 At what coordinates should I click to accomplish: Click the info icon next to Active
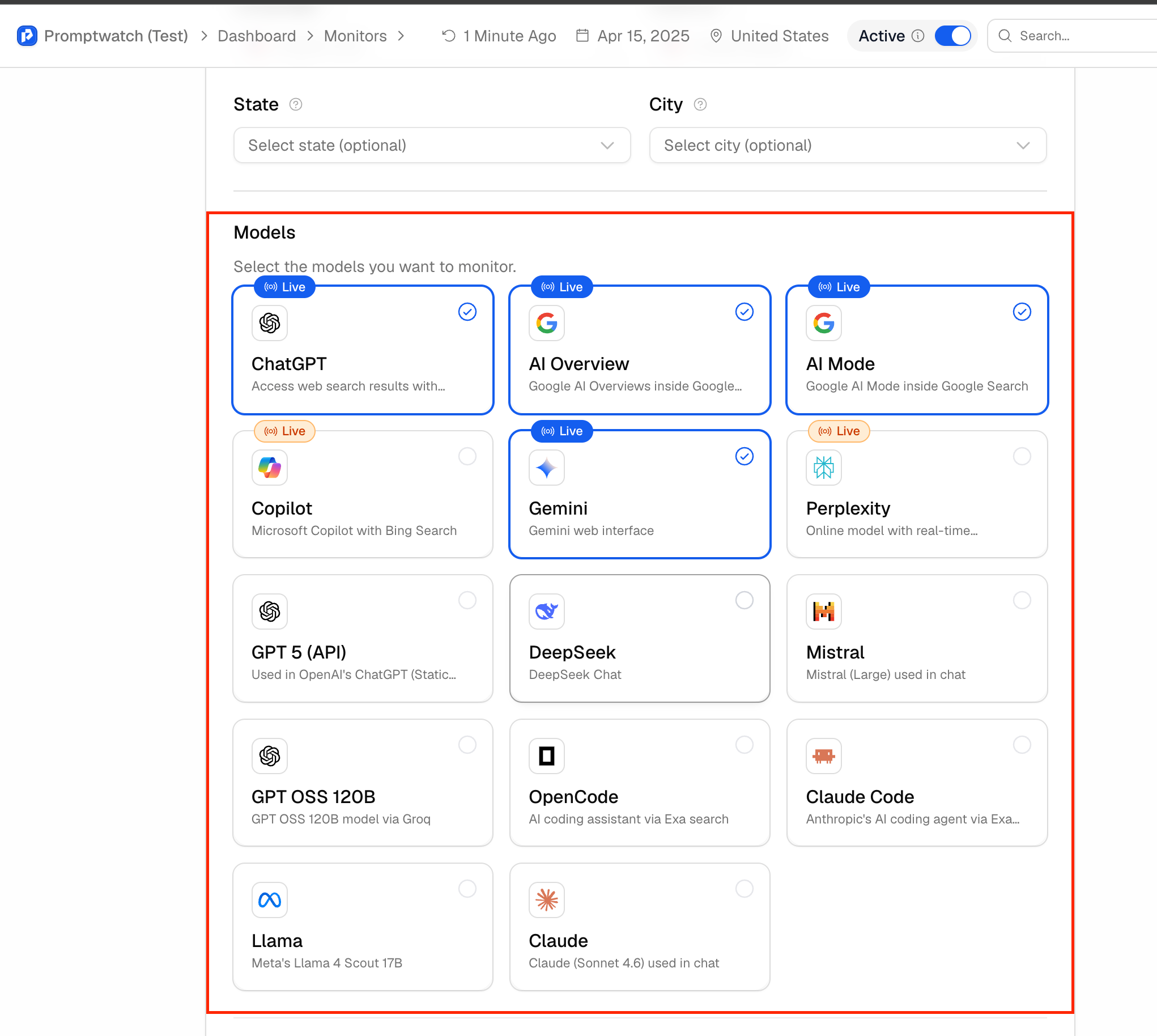(x=918, y=36)
